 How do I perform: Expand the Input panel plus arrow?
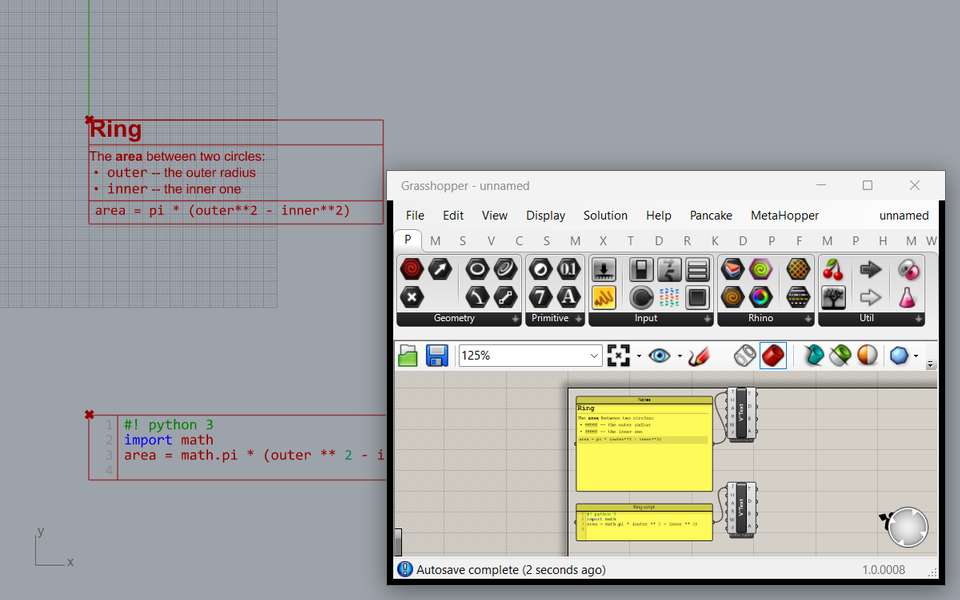707,319
